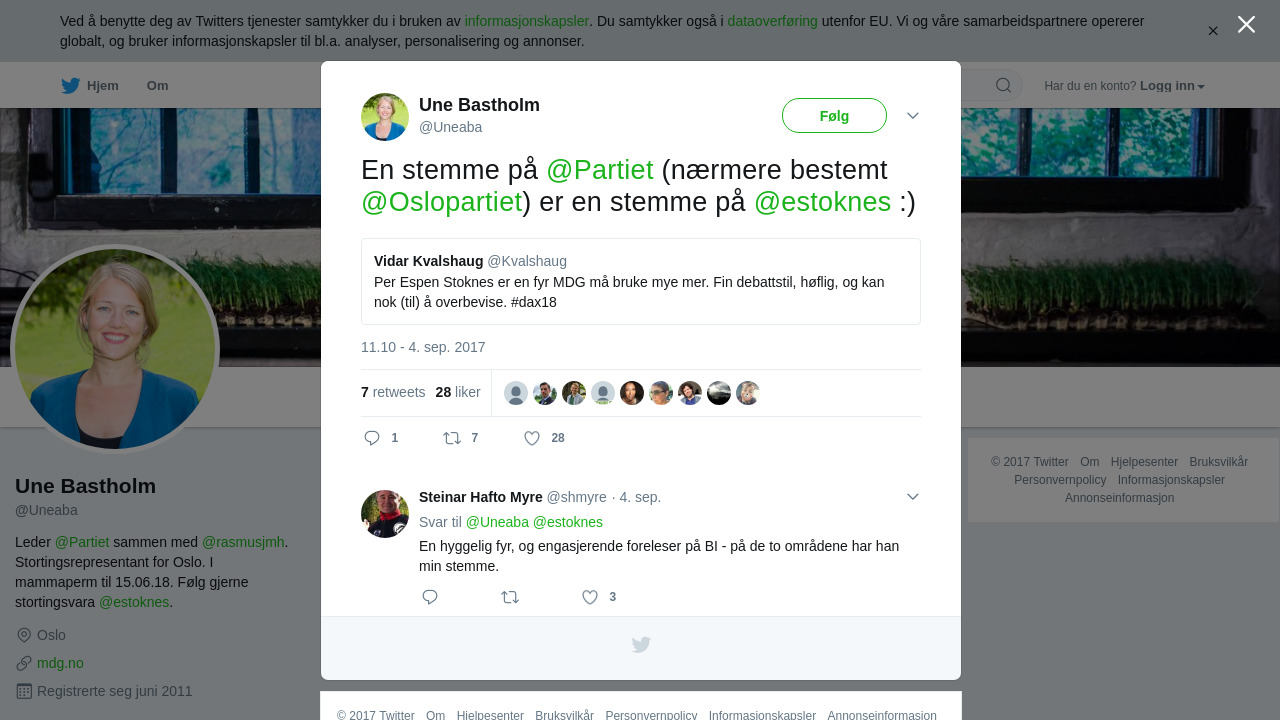Open the Om item in the top bar
The width and height of the screenshot is (1280, 720).
pos(158,86)
